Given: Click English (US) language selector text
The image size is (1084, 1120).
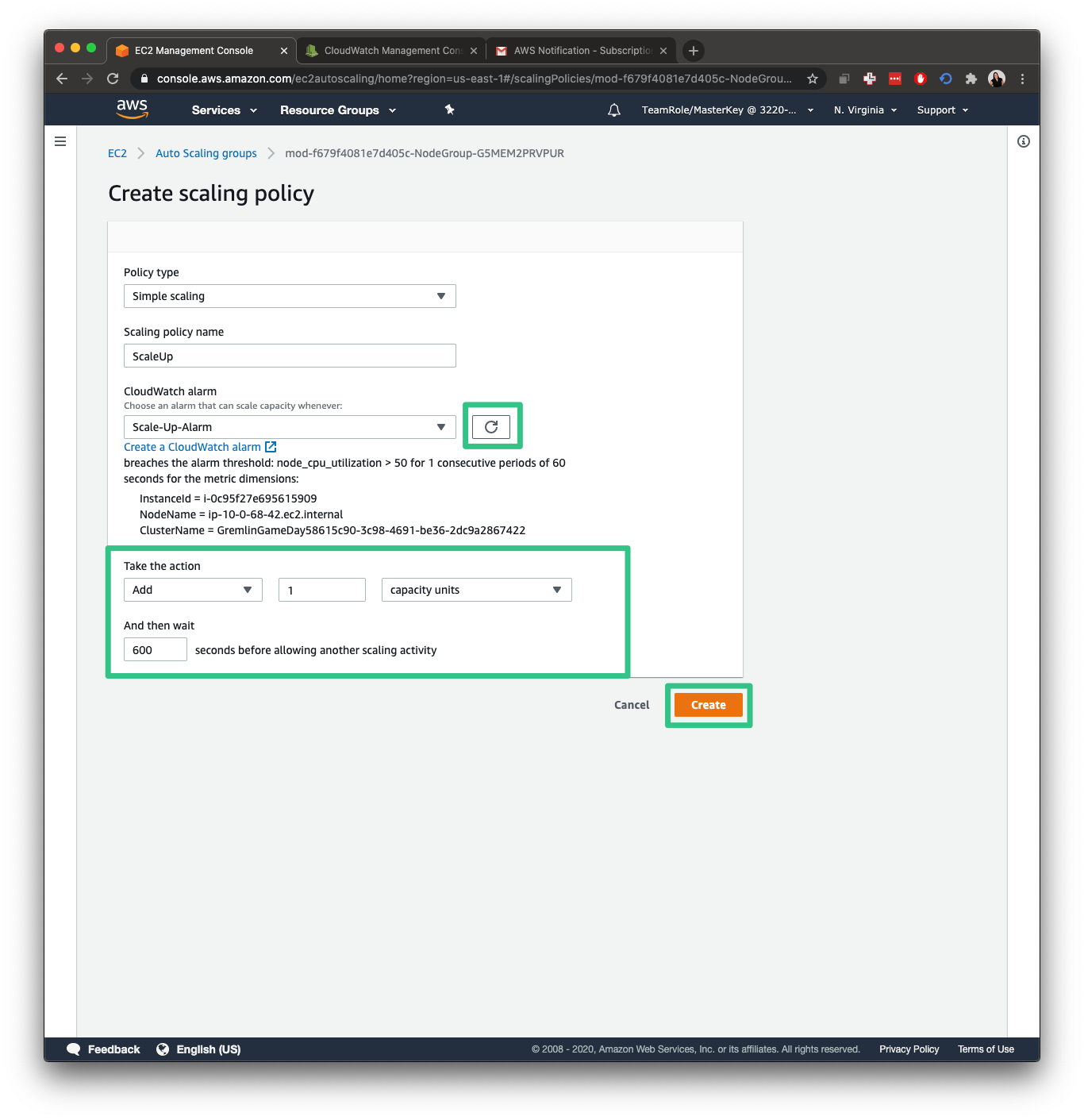Looking at the screenshot, I should tap(209, 1049).
